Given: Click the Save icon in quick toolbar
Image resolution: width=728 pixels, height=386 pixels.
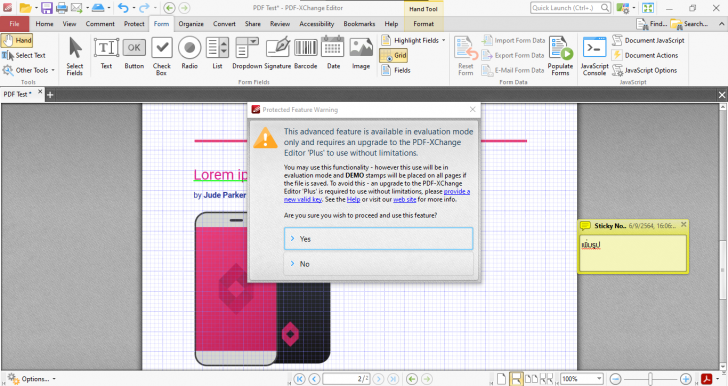Looking at the screenshot, I should click(x=47, y=8).
